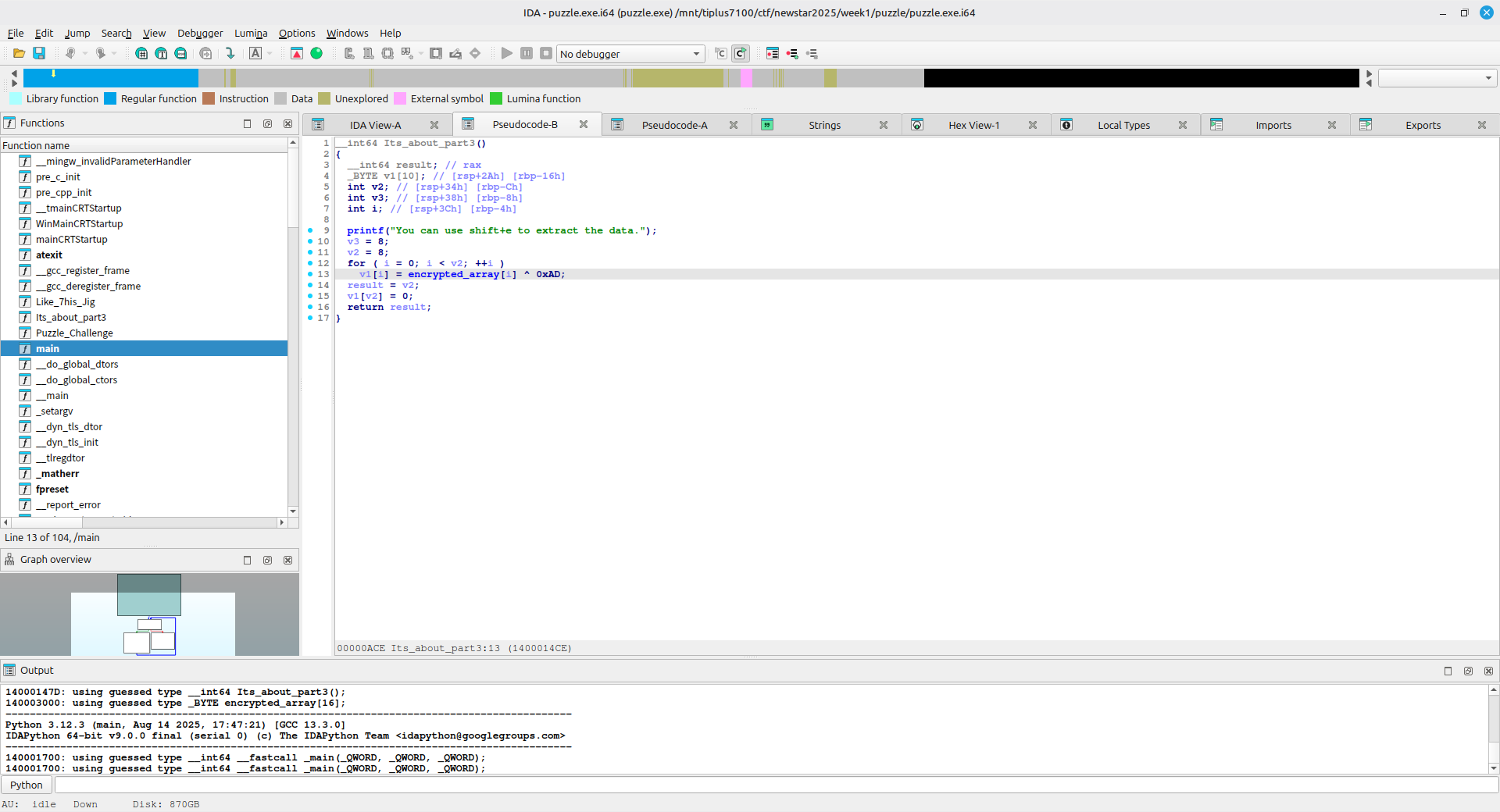
Task: Expand the text search icon's dropdown arrow
Action: click(270, 53)
